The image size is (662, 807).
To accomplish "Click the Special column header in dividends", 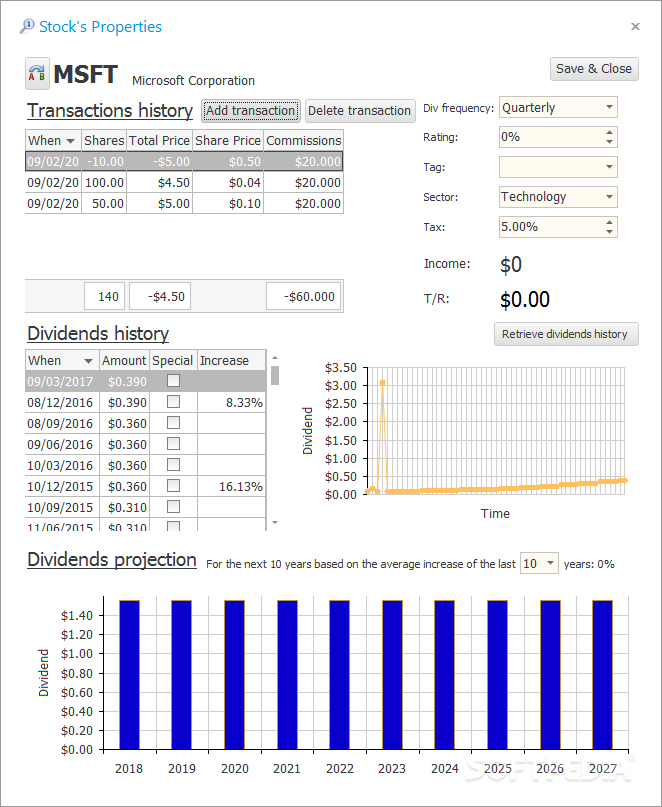I will [173, 360].
